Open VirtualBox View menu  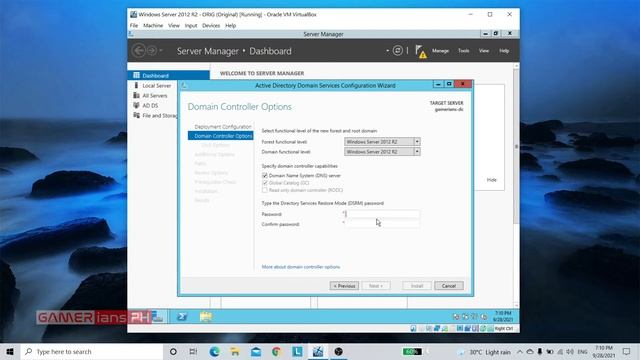(174, 25)
